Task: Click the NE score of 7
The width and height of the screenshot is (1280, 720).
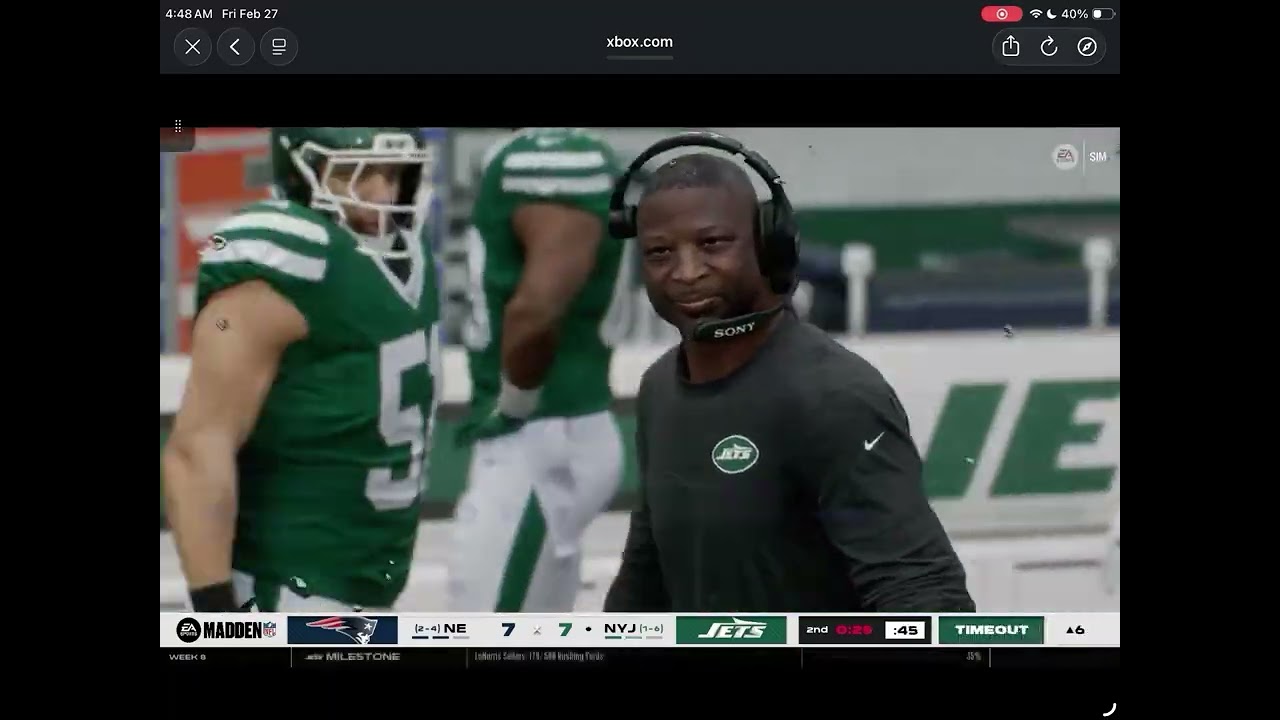Action: click(x=509, y=630)
